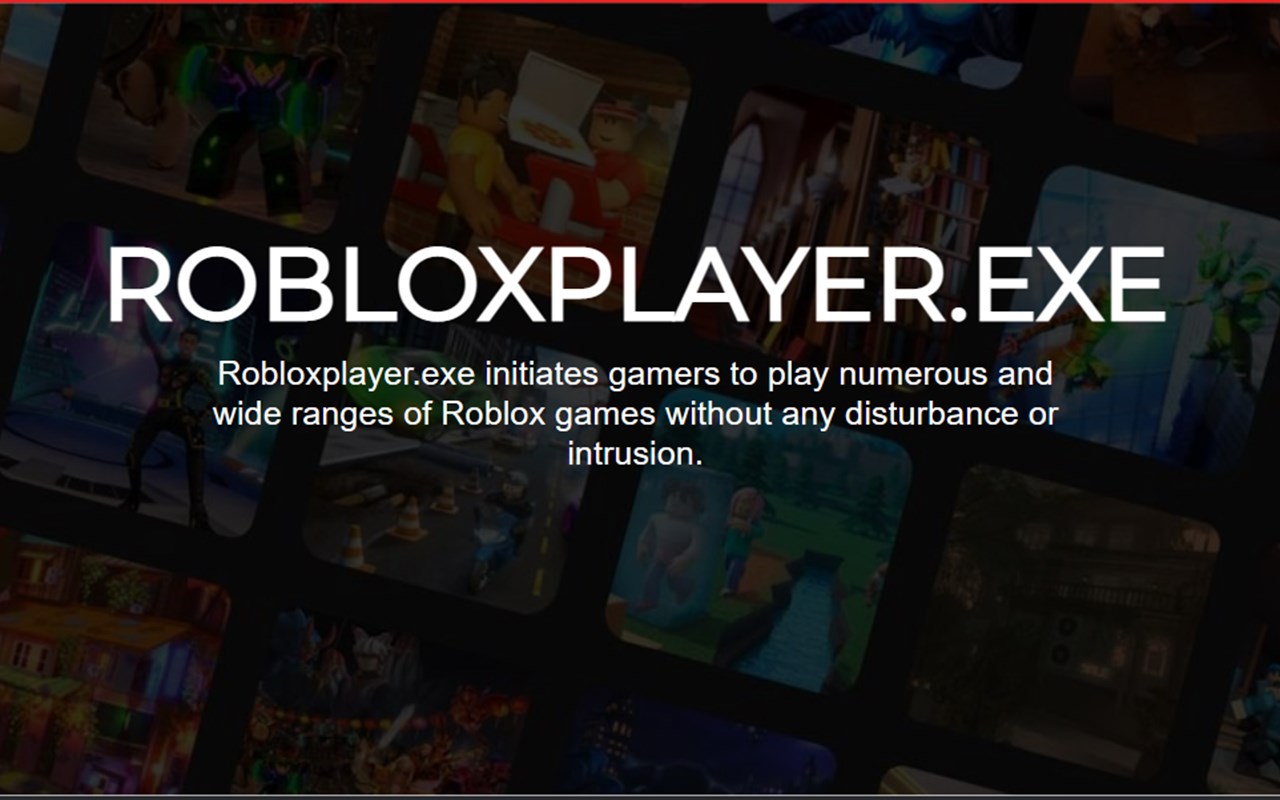Open the festive lanterns game thumbnail
The image size is (1280, 800).
click(380, 700)
